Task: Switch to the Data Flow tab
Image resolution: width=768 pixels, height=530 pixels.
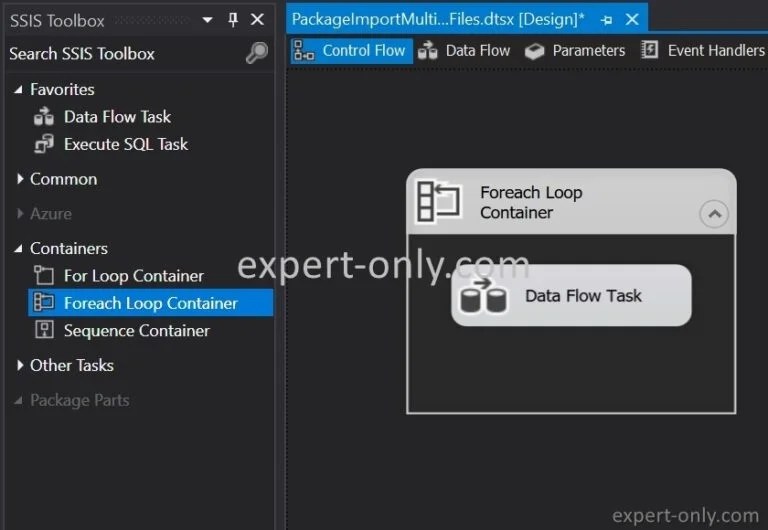Action: coord(464,50)
